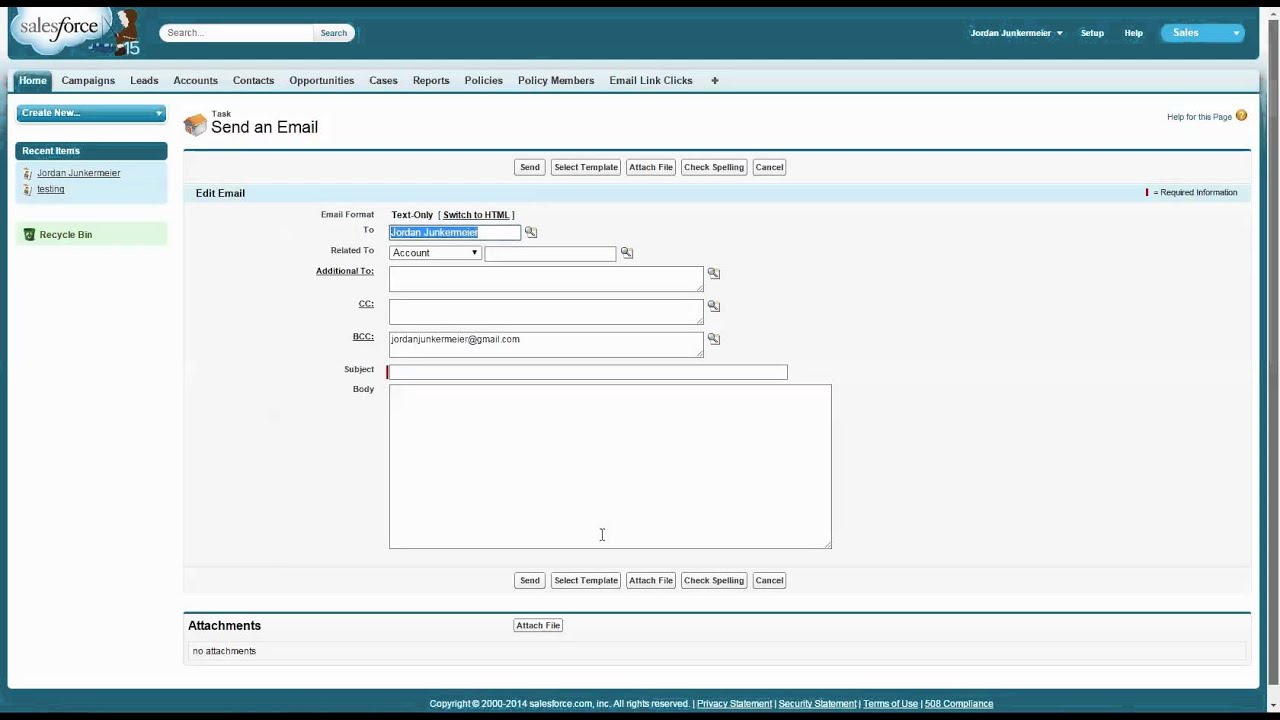This screenshot has height=720, width=1280.
Task: Click the top Check Spelling button
Action: click(714, 167)
